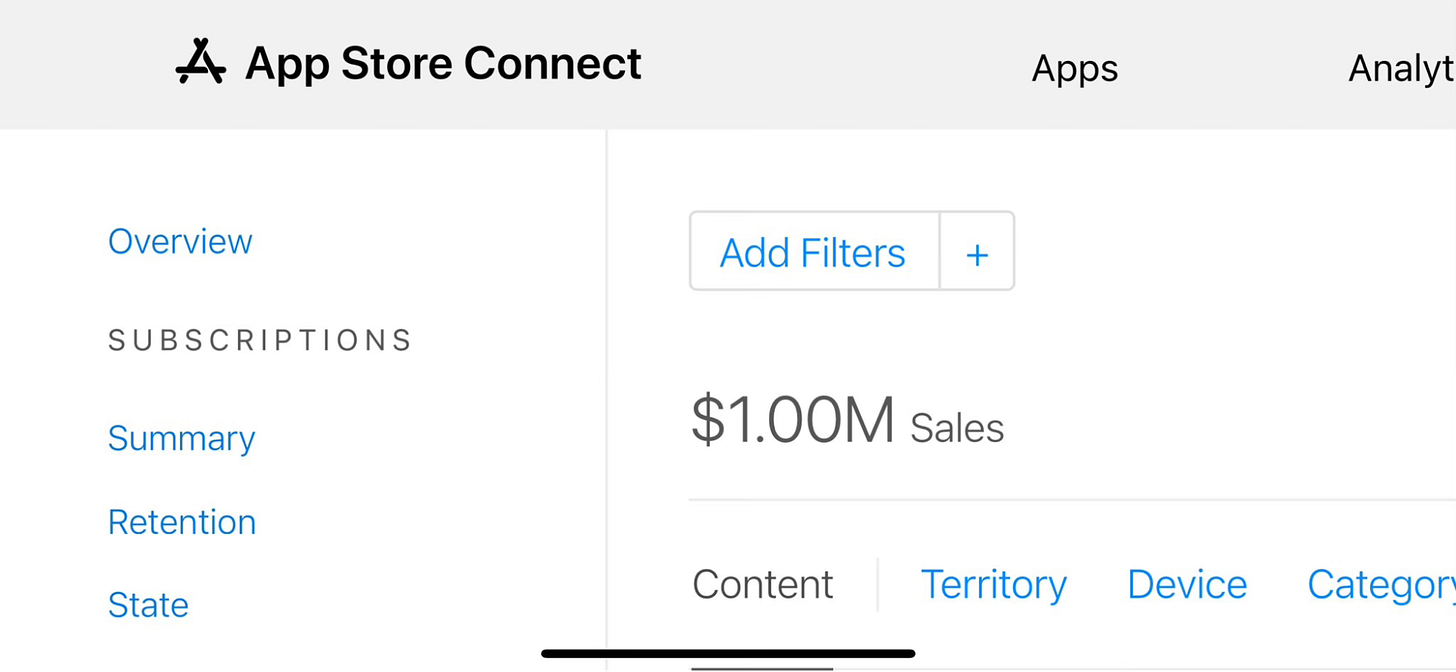Switch to the Device tab
Image resolution: width=1456 pixels, height=672 pixels.
pyautogui.click(x=1187, y=585)
